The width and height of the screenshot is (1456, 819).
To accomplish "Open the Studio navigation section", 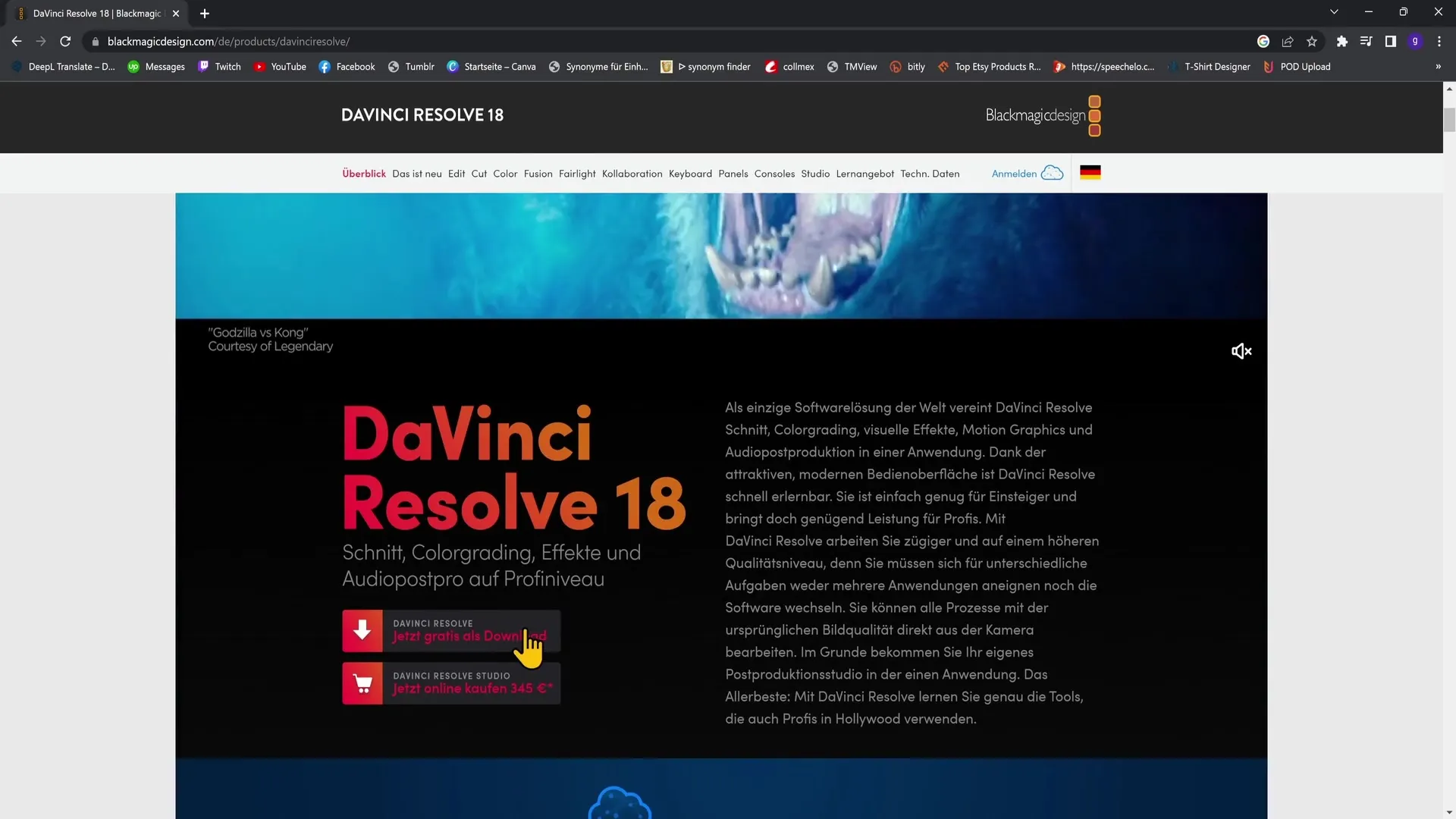I will tap(814, 173).
